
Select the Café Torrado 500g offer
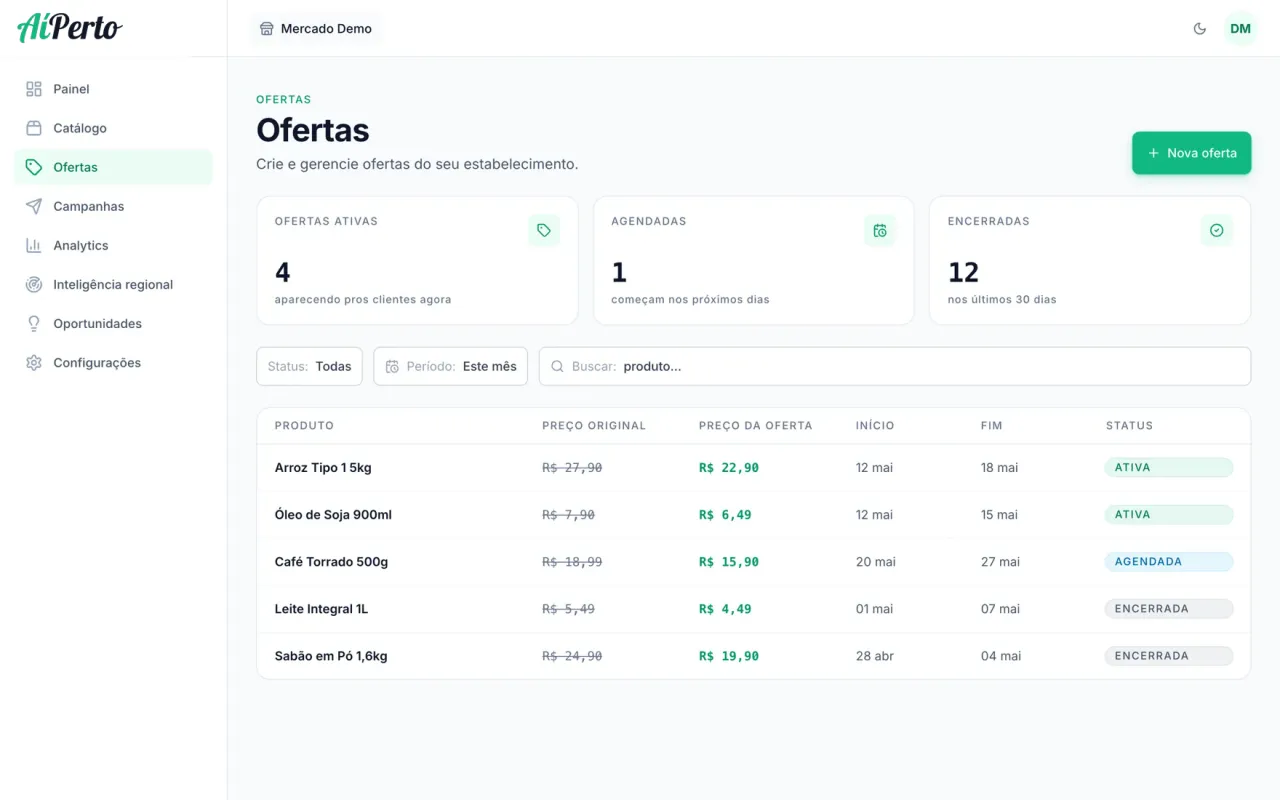click(x=754, y=562)
